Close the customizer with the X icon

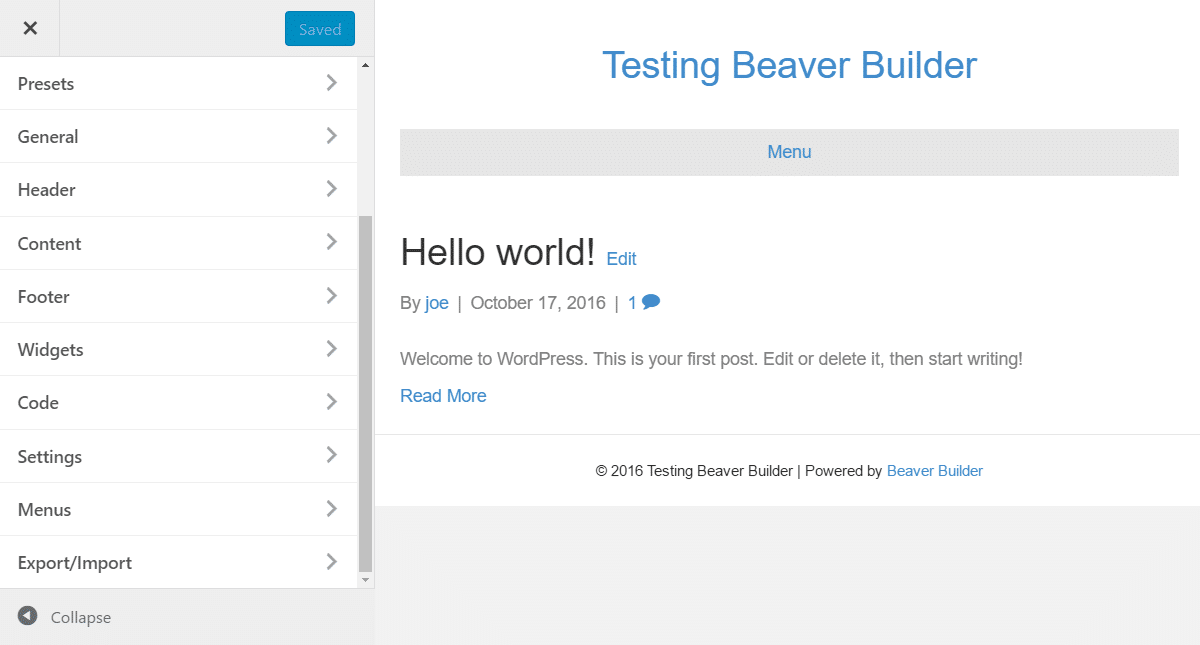(30, 28)
